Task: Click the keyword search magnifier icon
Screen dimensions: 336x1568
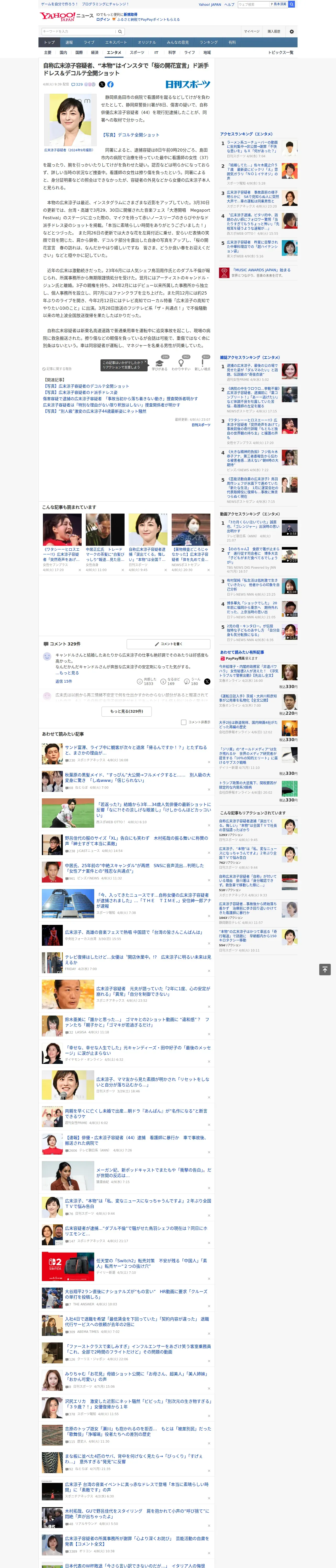Action: (x=120, y=32)
